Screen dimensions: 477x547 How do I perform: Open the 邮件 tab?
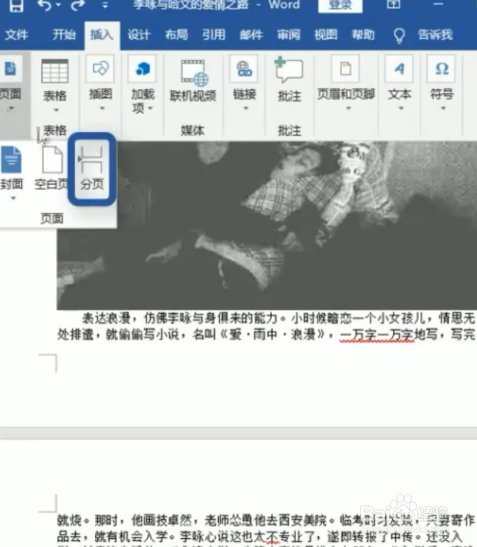click(251, 35)
